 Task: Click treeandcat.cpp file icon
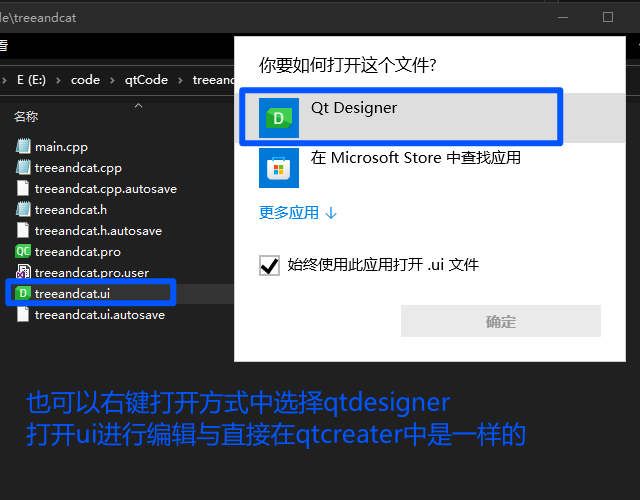click(x=23, y=167)
